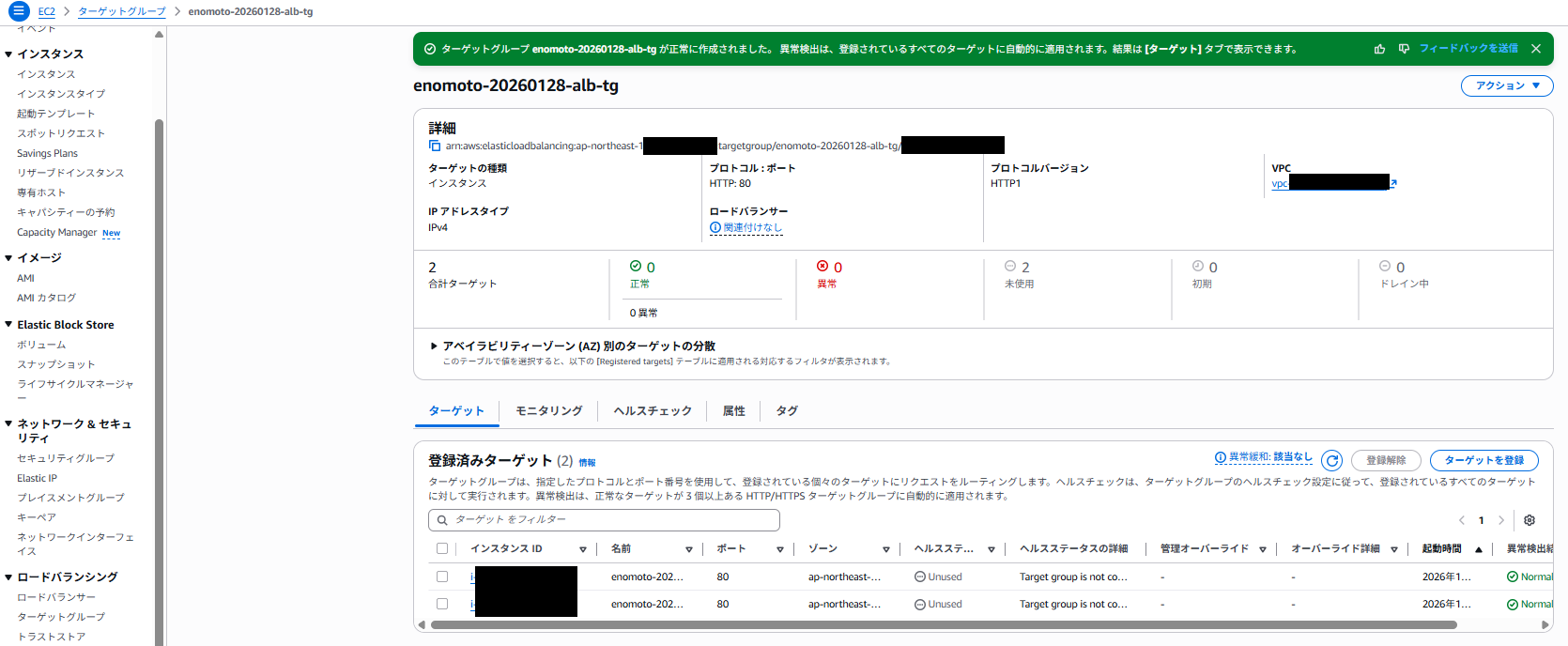Collapse the Elastic Block Store sidebar section

pyautogui.click(x=8, y=325)
